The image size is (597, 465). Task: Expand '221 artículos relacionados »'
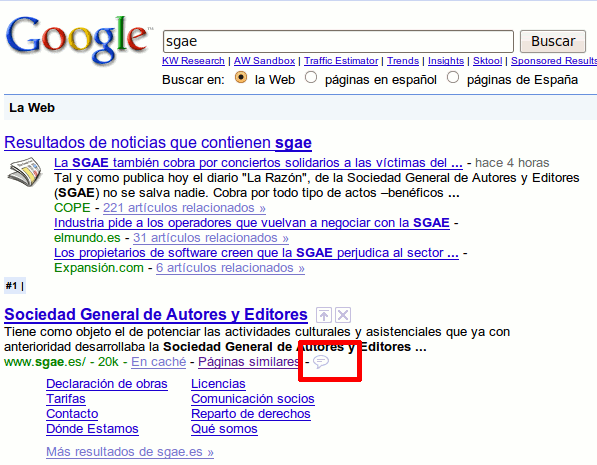[184, 208]
